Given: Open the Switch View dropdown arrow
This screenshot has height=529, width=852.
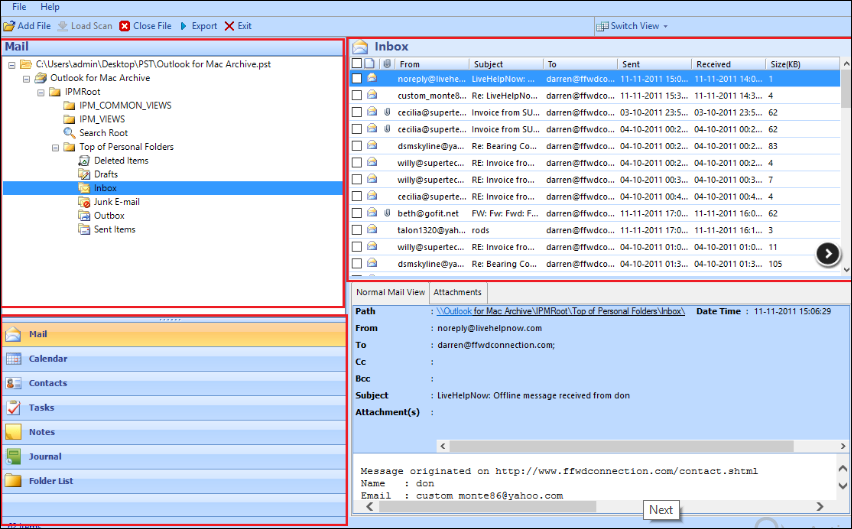Looking at the screenshot, I should (x=666, y=26).
